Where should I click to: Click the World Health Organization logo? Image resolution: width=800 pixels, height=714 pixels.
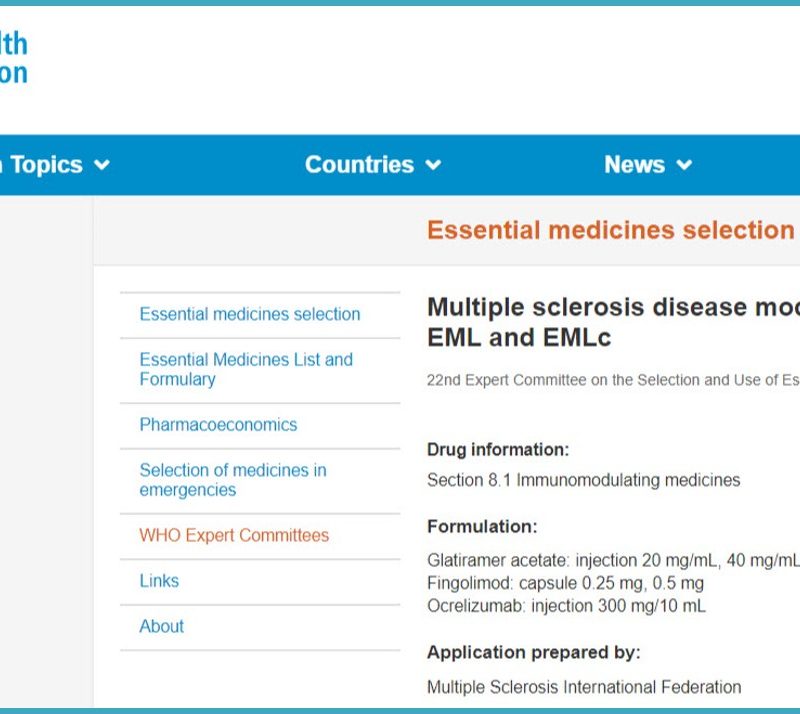[14, 58]
